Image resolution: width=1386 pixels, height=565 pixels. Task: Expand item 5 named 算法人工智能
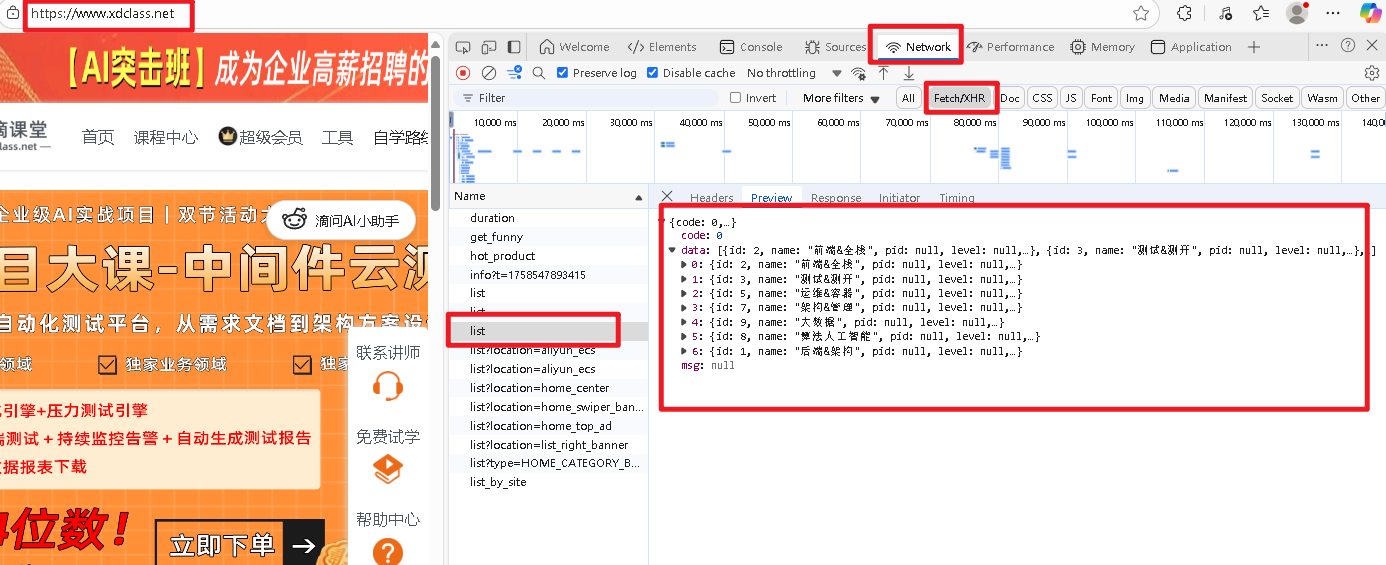[x=684, y=337]
